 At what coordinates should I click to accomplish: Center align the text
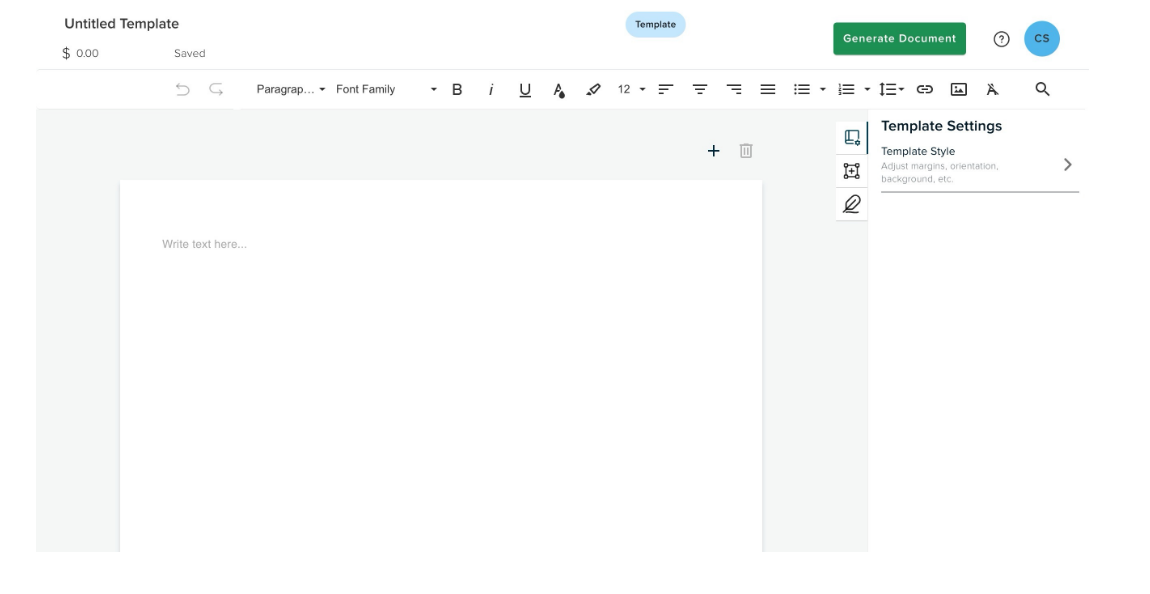pyautogui.click(x=700, y=90)
